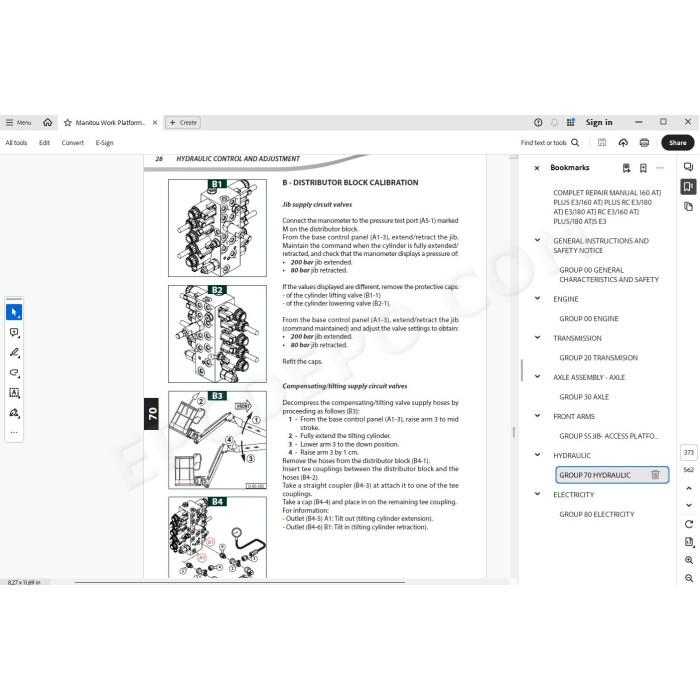The image size is (700, 700).
Task: Open the notifications bell
Action: coord(554,122)
